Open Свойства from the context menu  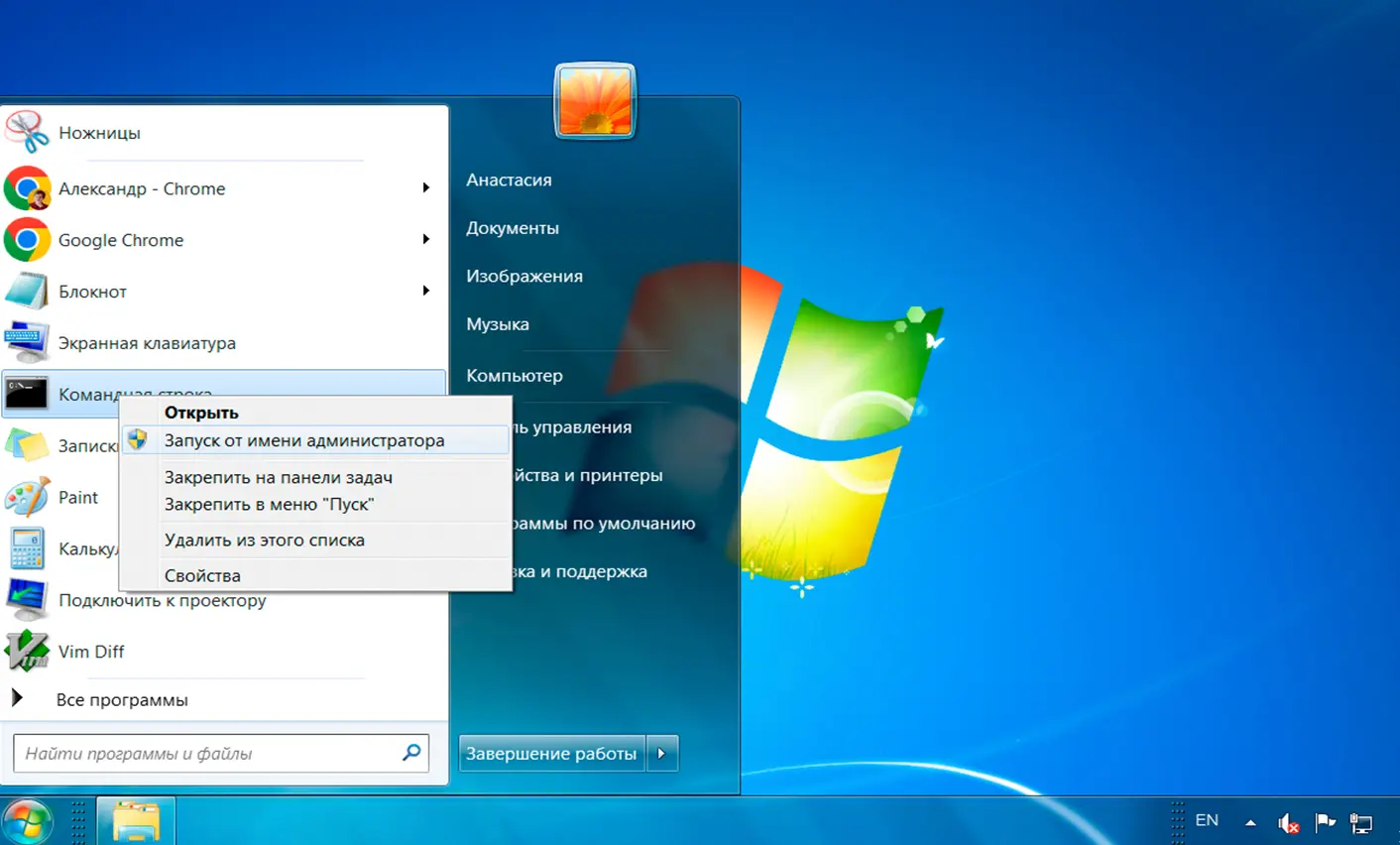202,575
